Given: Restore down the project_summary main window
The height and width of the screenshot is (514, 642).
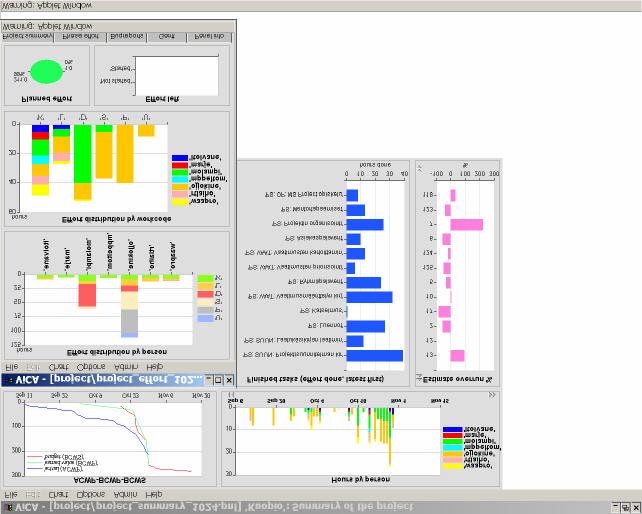Looking at the screenshot, I should [x=626, y=508].
